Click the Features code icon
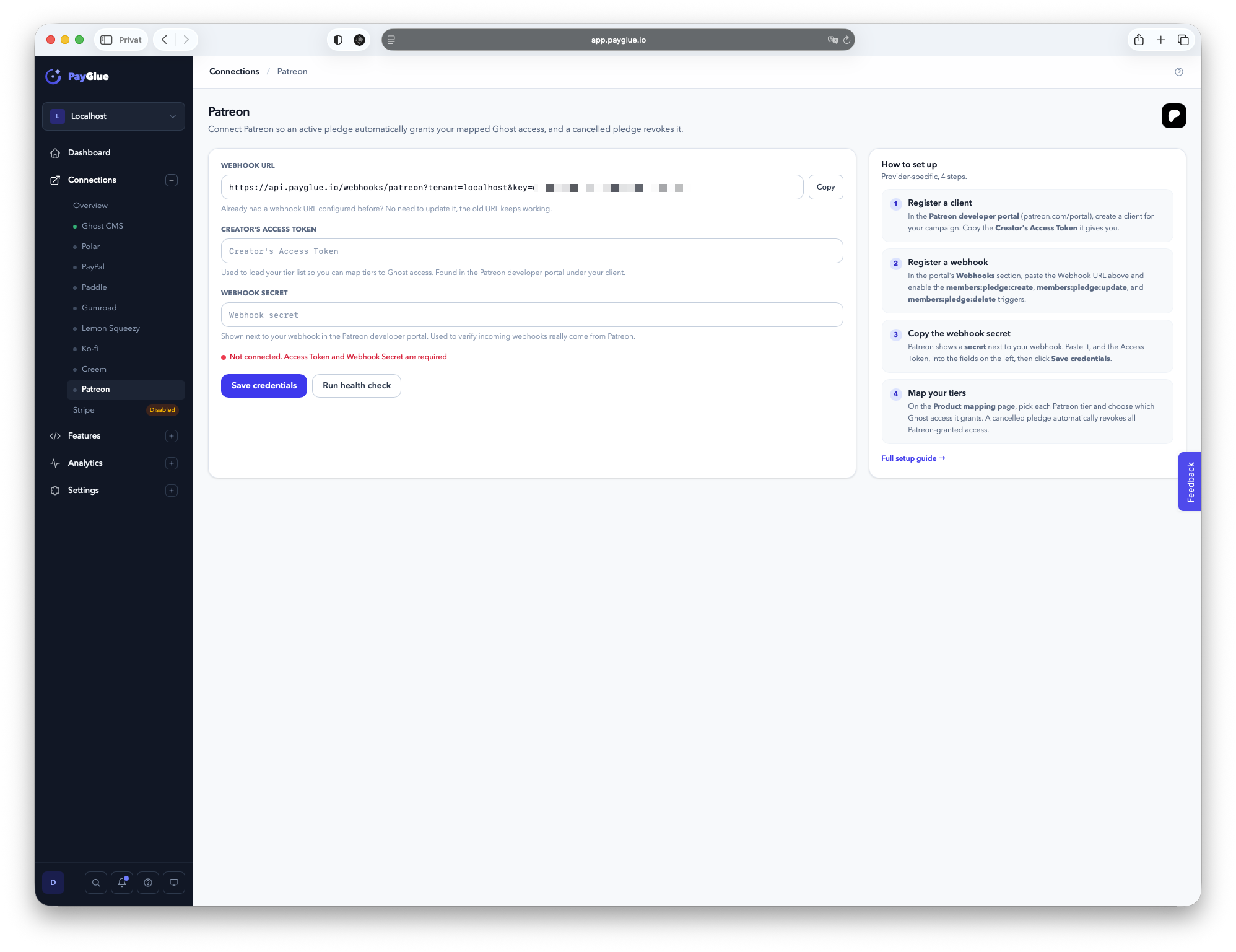 pyautogui.click(x=55, y=436)
